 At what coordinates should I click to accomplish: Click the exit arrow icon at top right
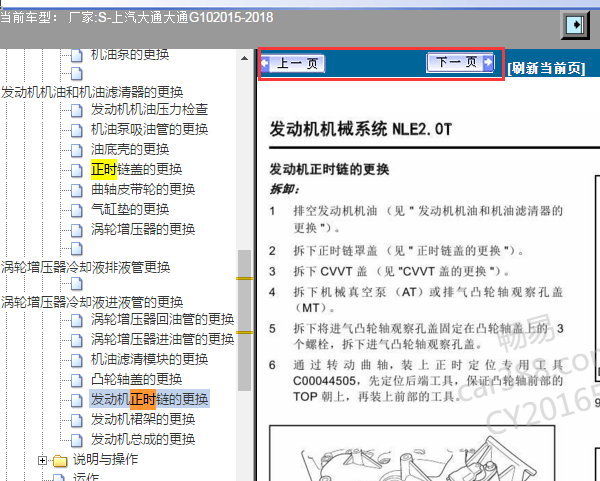click(575, 25)
